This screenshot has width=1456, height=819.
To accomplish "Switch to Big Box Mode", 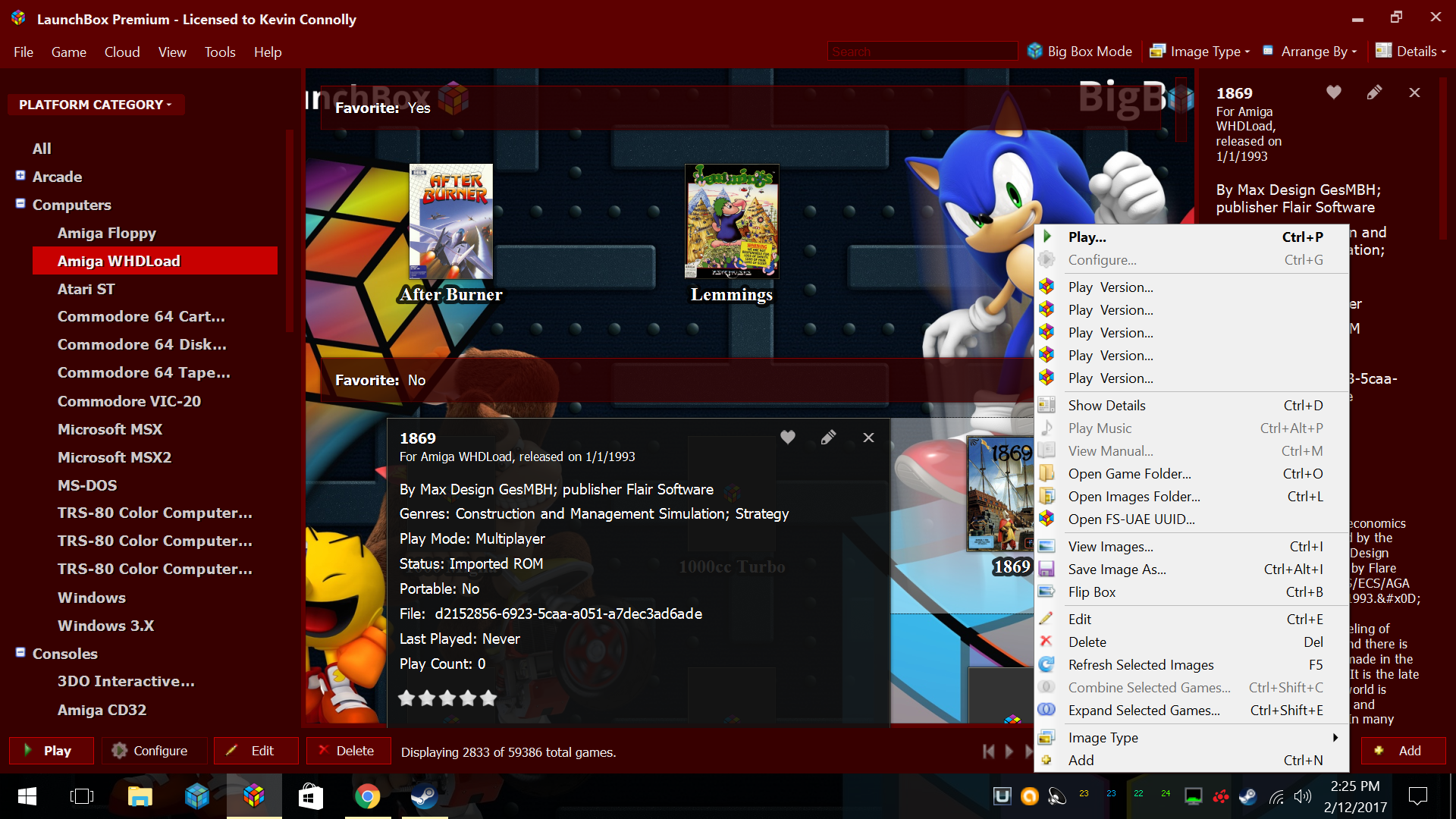I will tap(1080, 52).
